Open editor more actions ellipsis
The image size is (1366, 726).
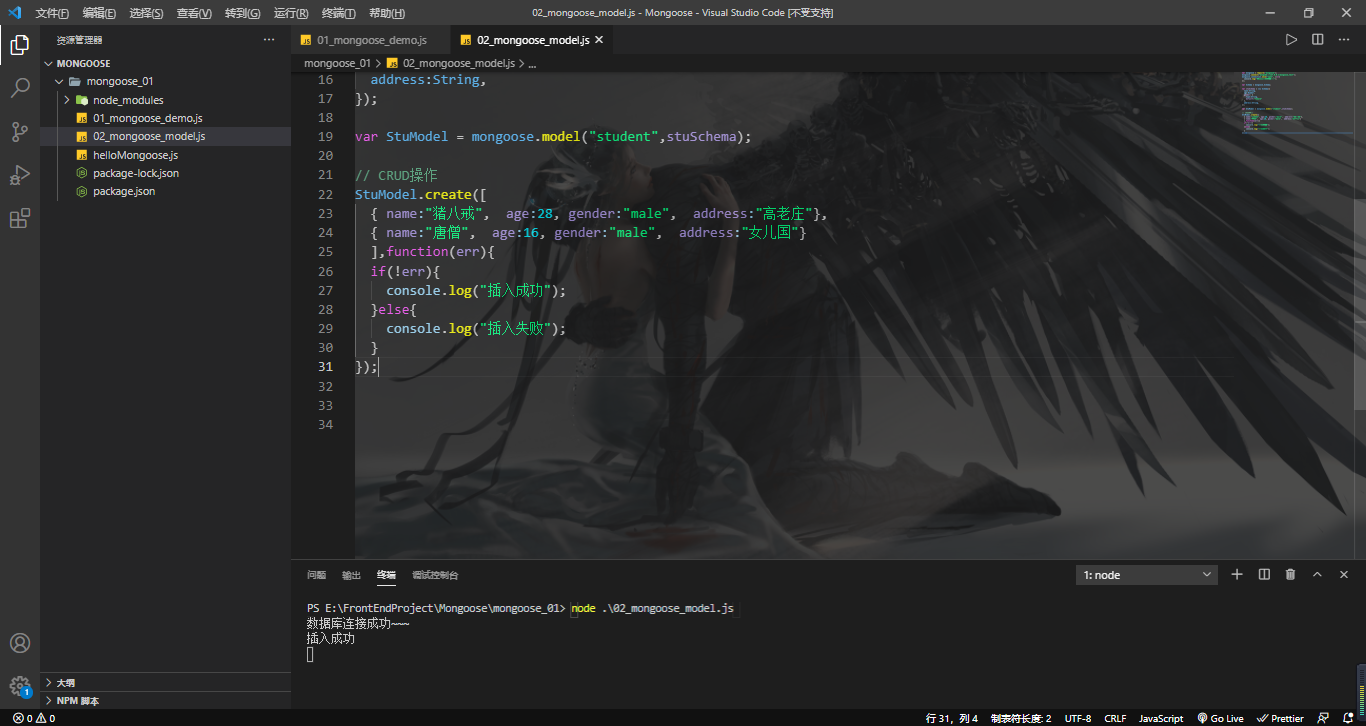coord(1344,40)
